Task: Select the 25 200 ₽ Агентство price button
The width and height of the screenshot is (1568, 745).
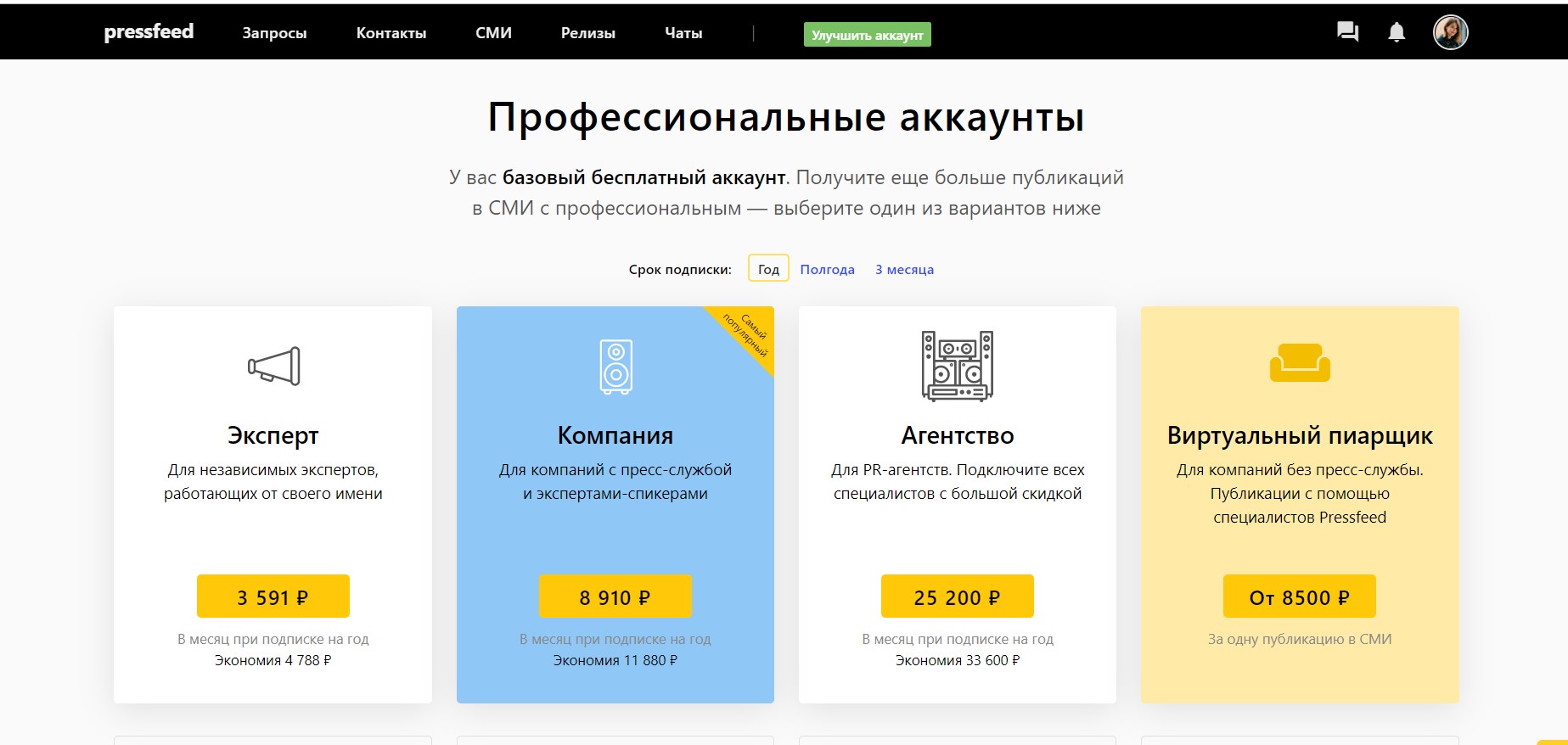Action: tap(958, 597)
